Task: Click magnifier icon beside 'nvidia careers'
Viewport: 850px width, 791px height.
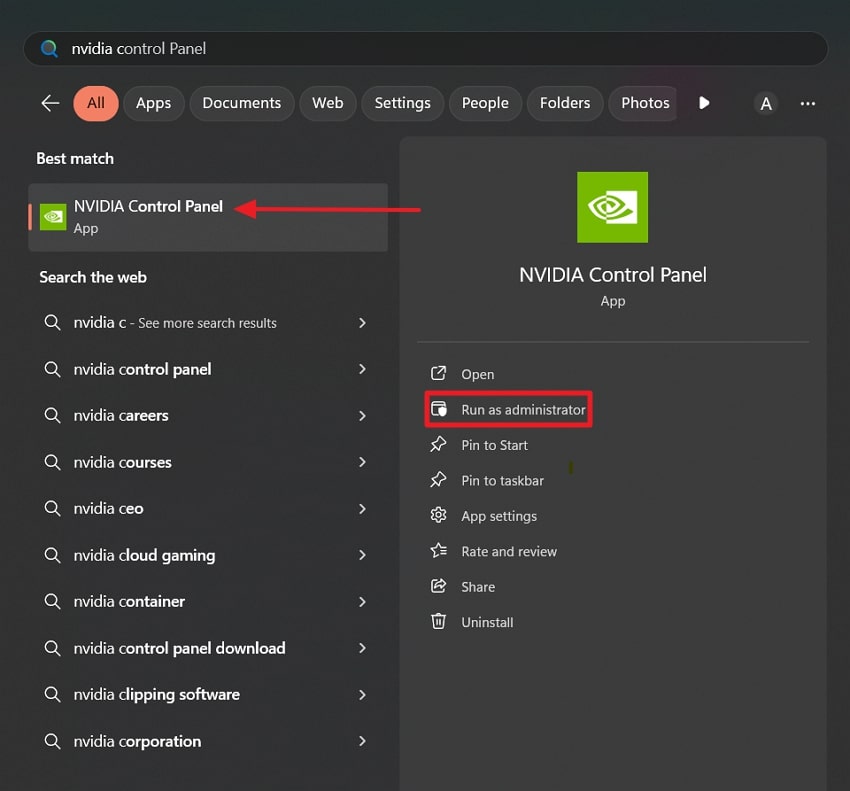Action: [52, 416]
